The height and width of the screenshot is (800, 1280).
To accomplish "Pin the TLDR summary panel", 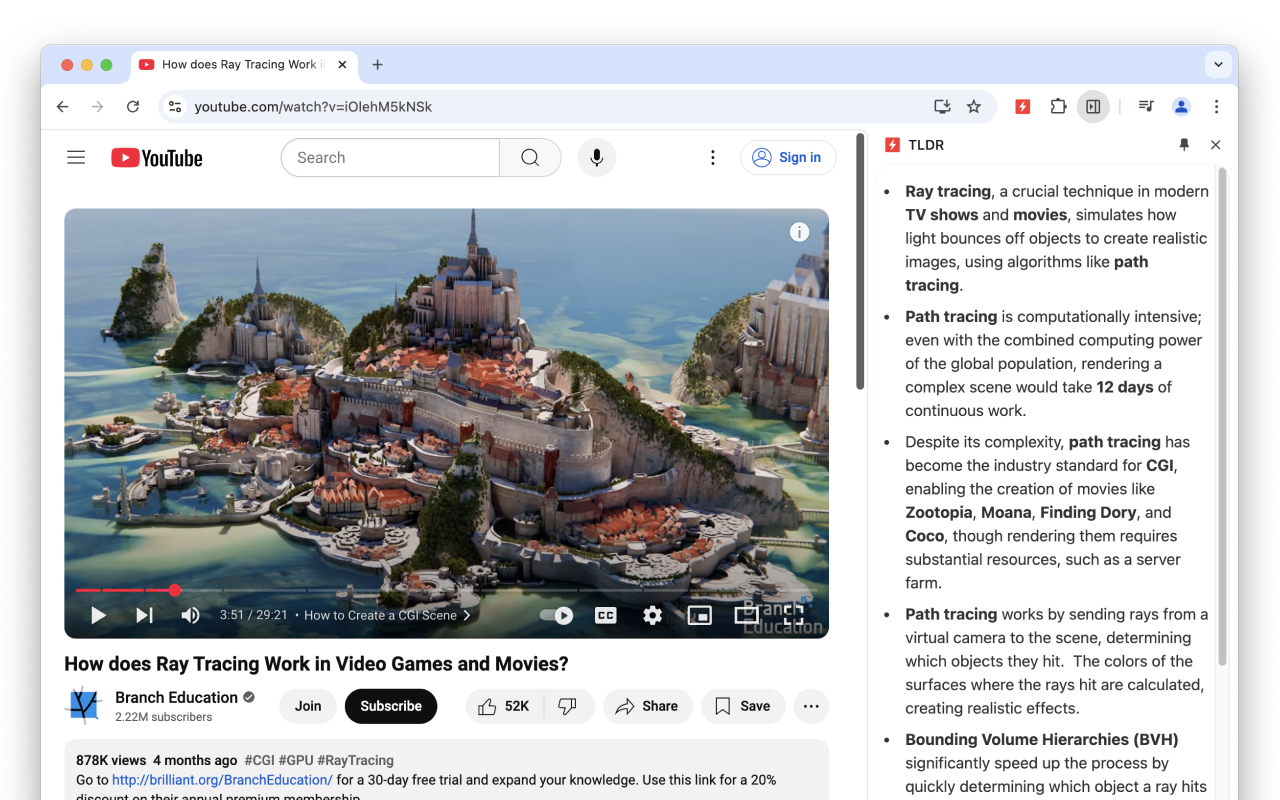I will 1184,144.
